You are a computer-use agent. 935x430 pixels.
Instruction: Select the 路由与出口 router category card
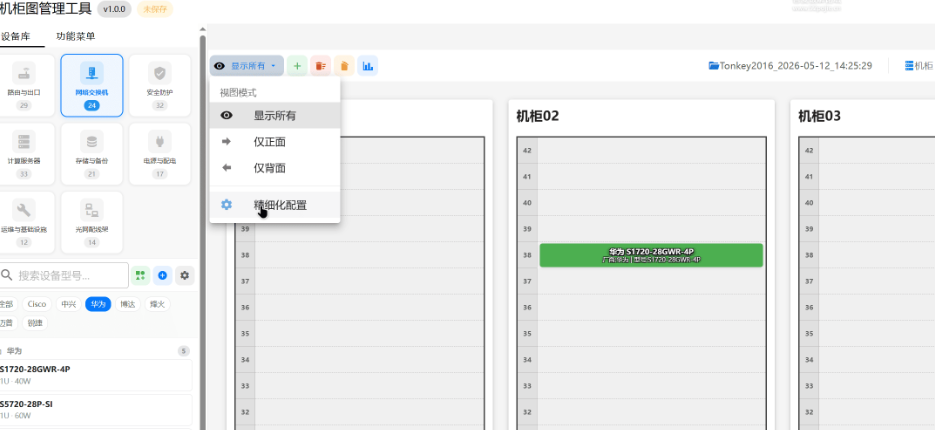(24, 86)
